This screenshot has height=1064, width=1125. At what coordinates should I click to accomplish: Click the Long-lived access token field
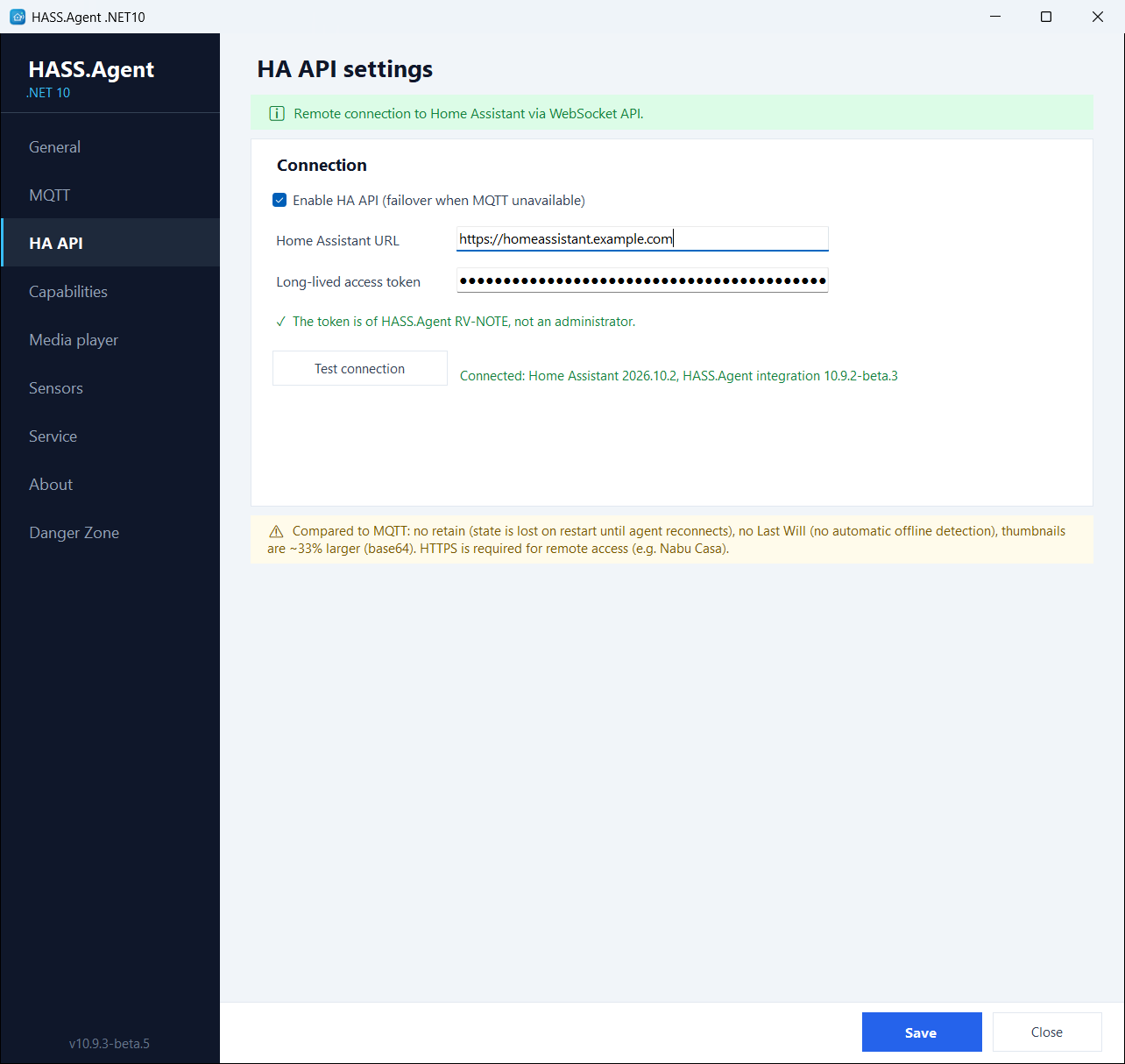(642, 280)
